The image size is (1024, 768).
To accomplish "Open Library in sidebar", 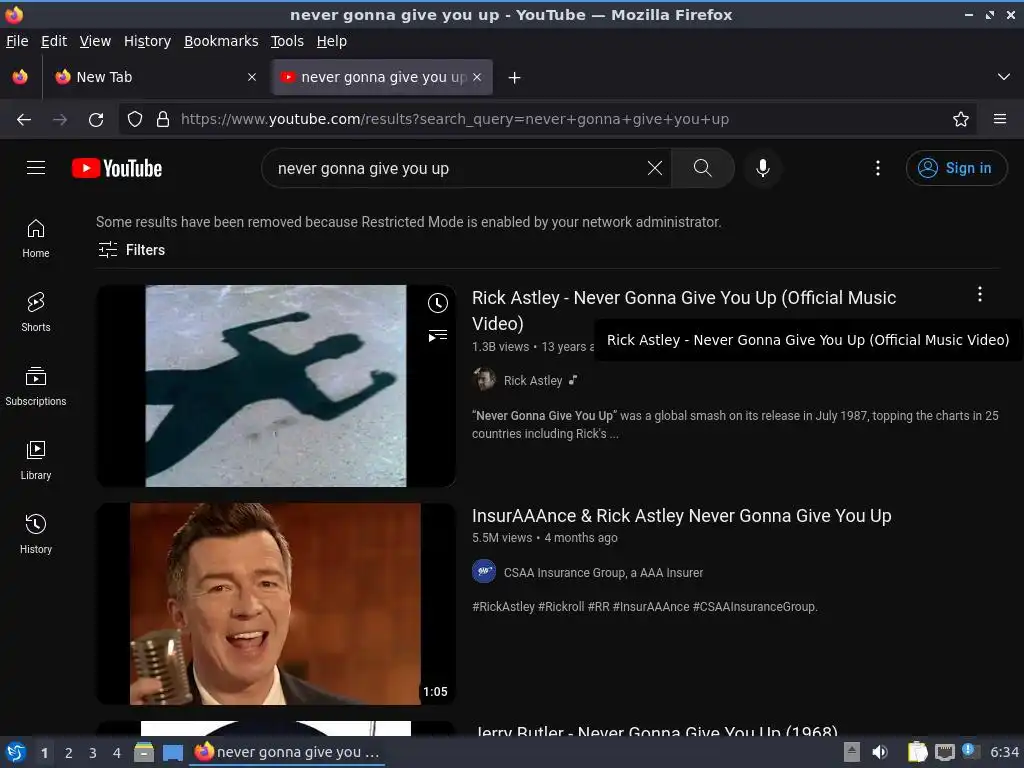I will [36, 460].
